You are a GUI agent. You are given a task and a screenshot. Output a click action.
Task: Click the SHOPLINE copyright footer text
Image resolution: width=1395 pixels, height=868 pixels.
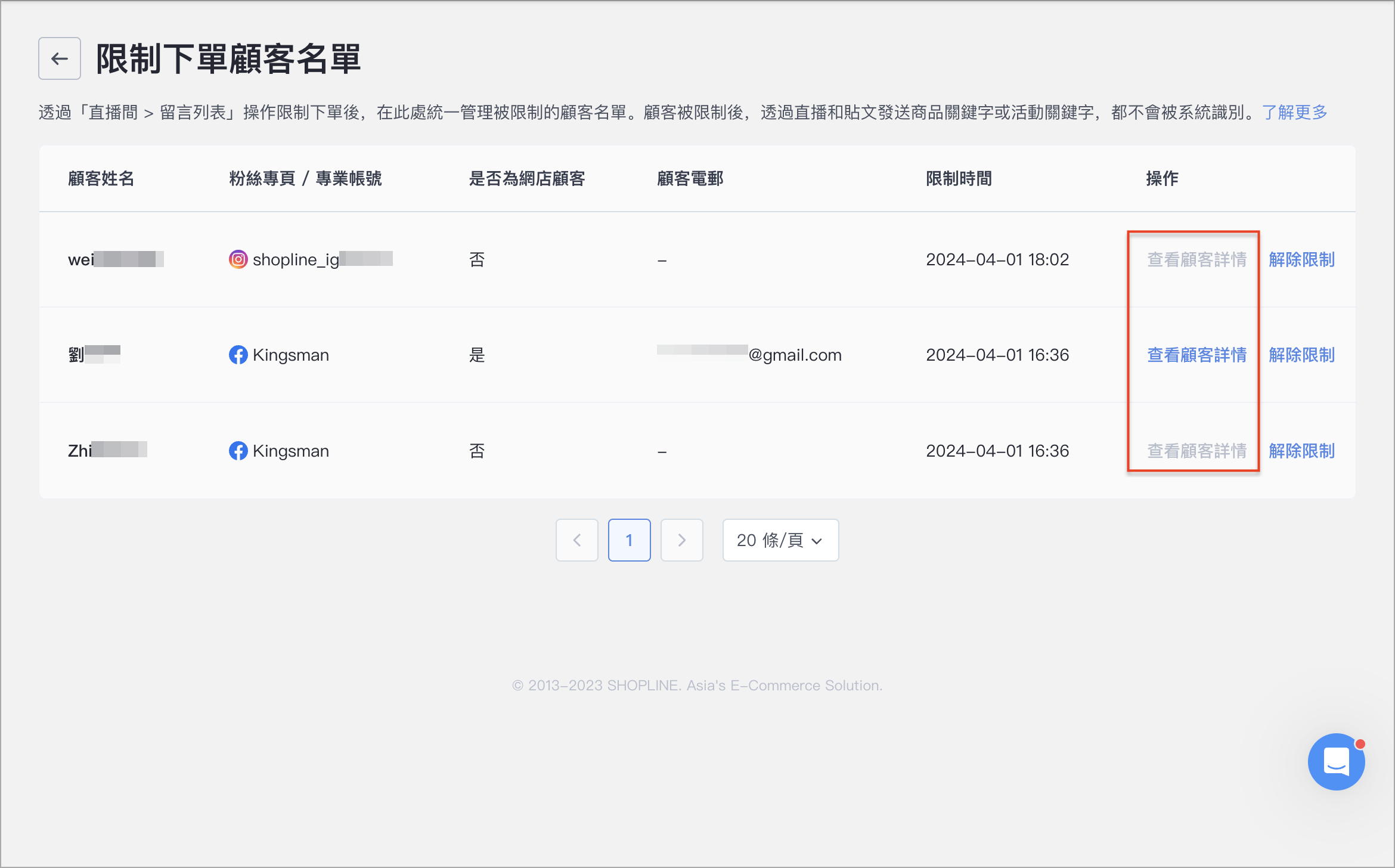coord(697,686)
